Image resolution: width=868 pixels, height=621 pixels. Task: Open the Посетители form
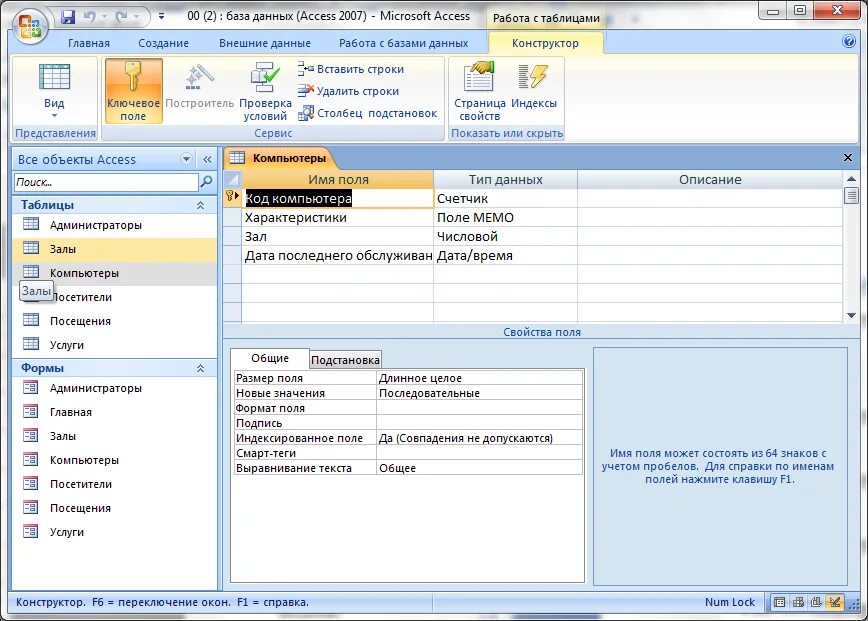(114, 484)
